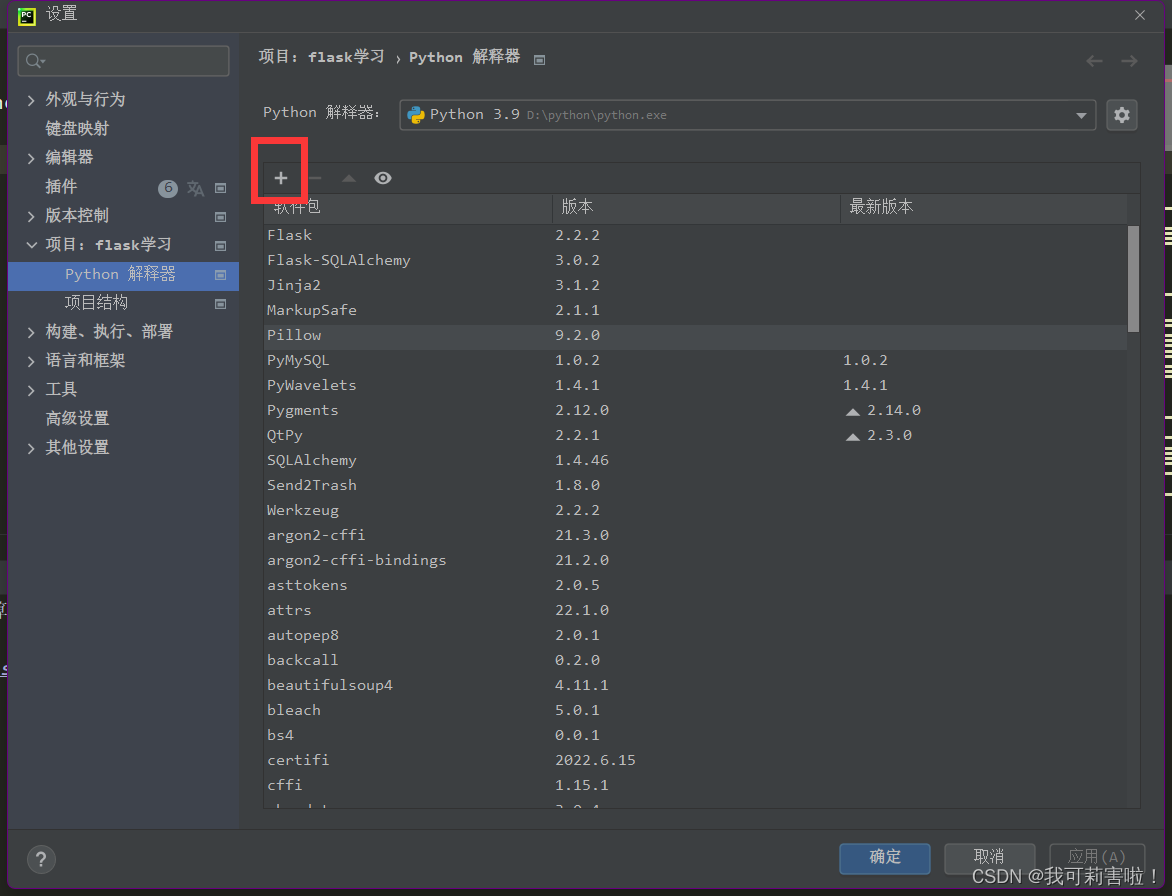Screen dimensions: 1172x896
Task: Click the package list vertical scrollbar
Action: pyautogui.click(x=1133, y=279)
